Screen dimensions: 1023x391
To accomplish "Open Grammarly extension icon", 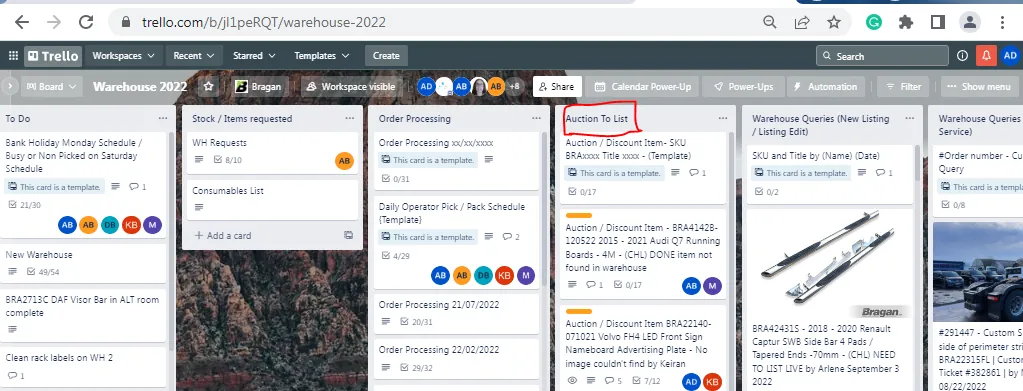I will pyautogui.click(x=874, y=22).
